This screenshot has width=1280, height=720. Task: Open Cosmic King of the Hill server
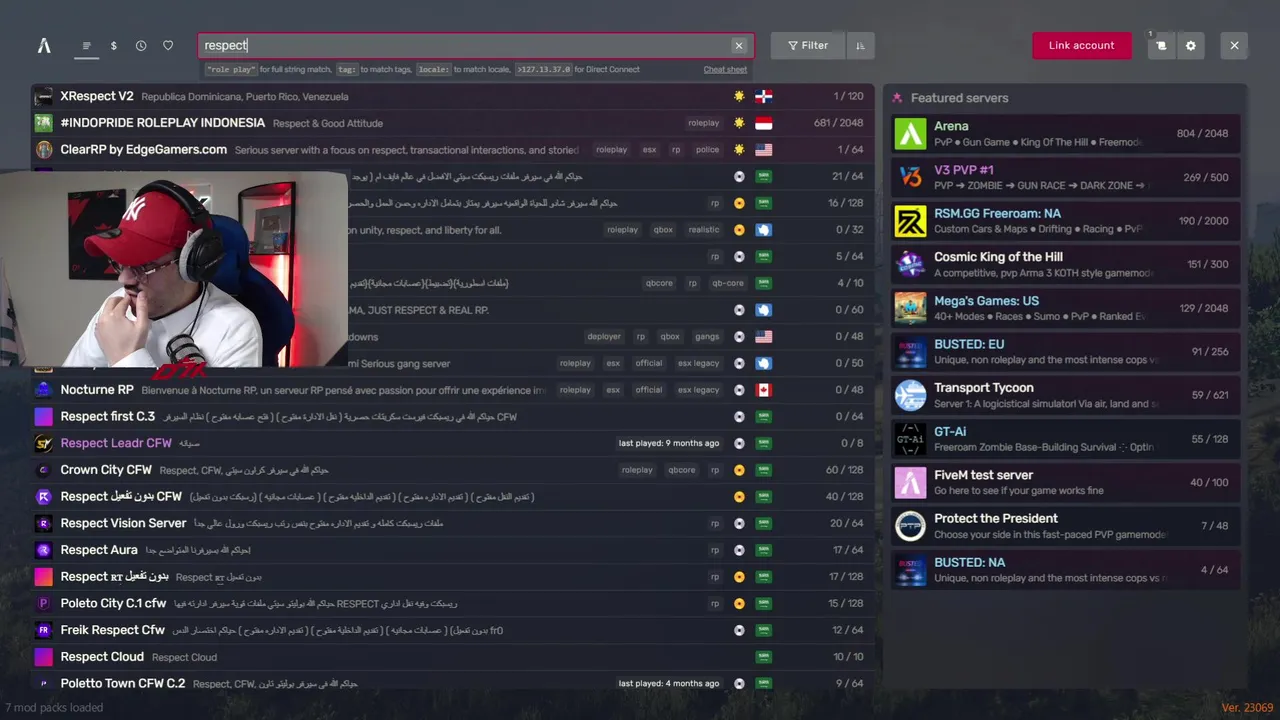click(x=1066, y=264)
